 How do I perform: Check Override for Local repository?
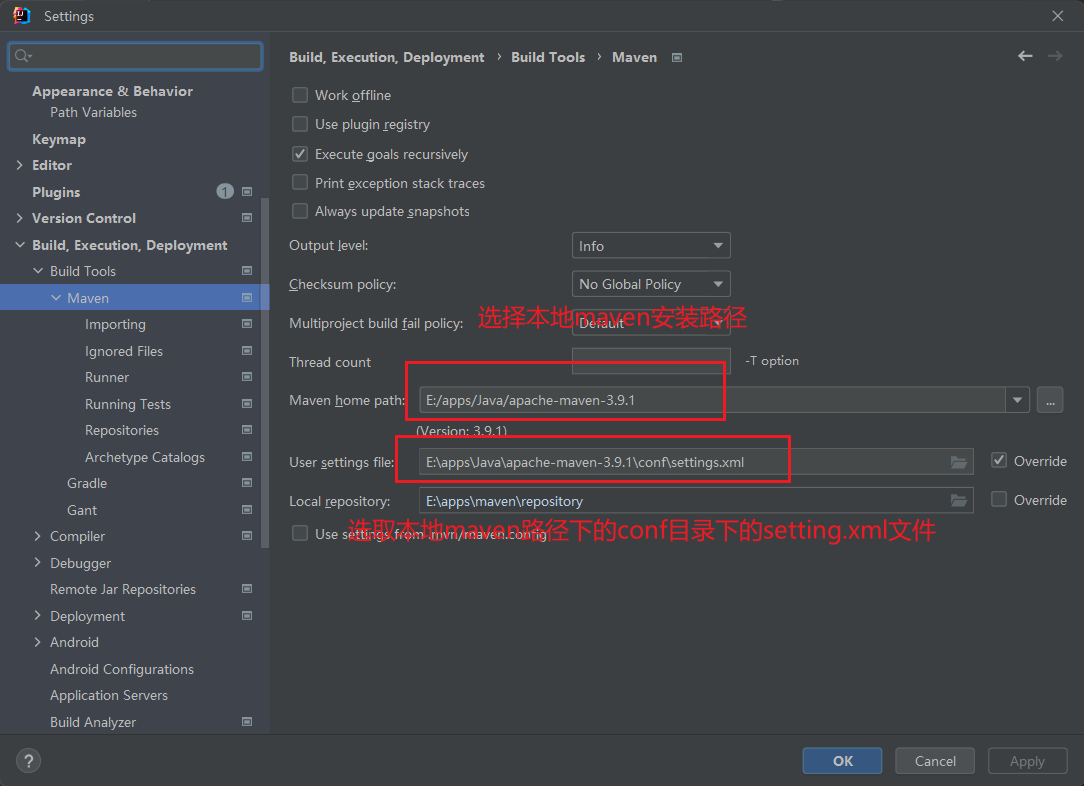click(x=999, y=499)
